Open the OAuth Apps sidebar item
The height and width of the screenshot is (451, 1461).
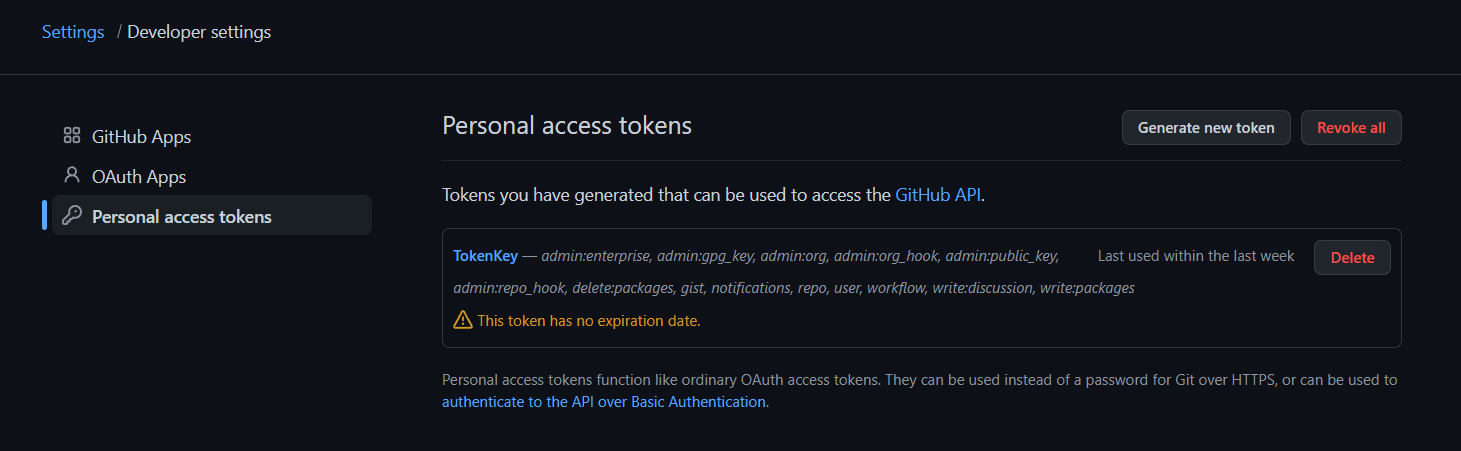(x=139, y=176)
